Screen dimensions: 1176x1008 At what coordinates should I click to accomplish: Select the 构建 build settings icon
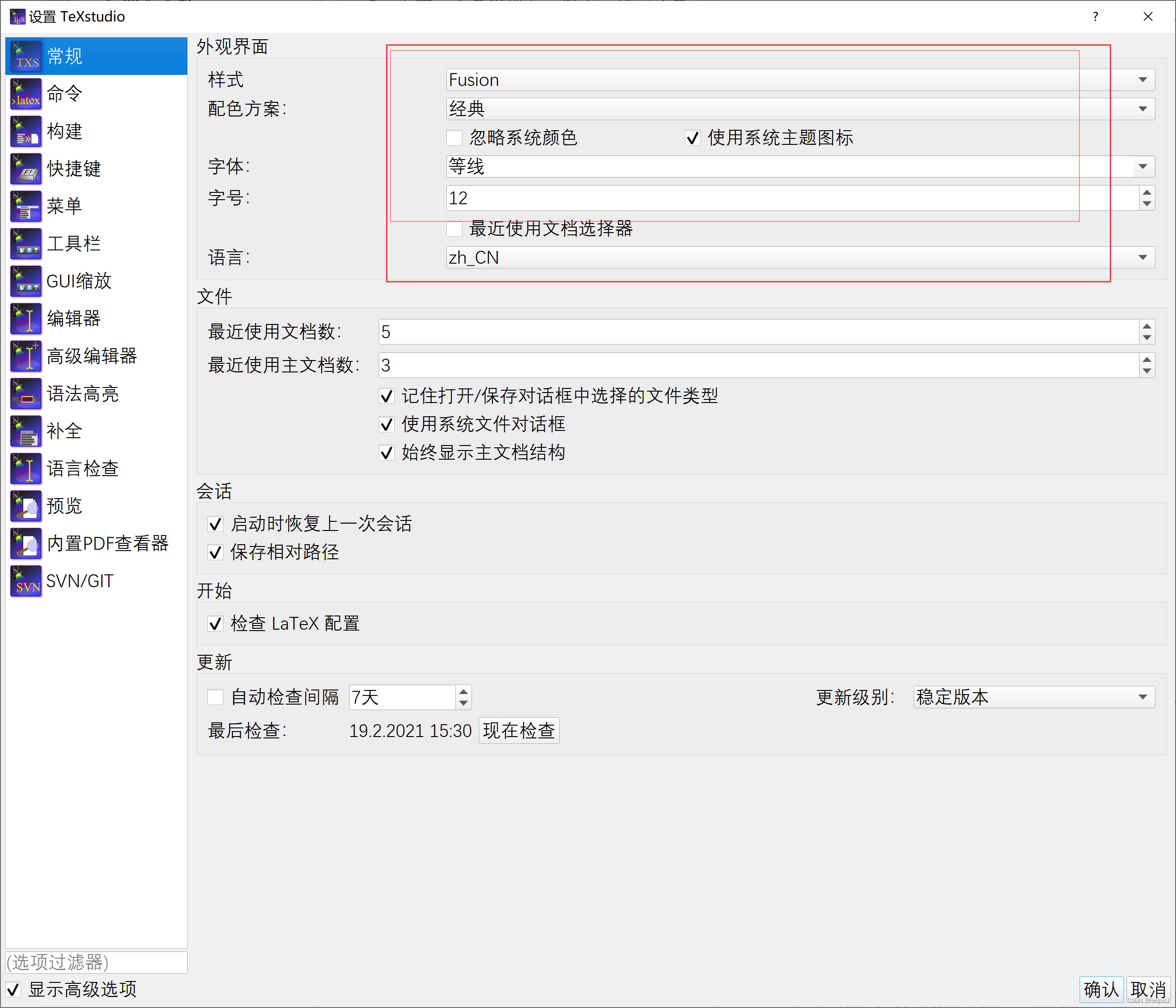point(26,132)
